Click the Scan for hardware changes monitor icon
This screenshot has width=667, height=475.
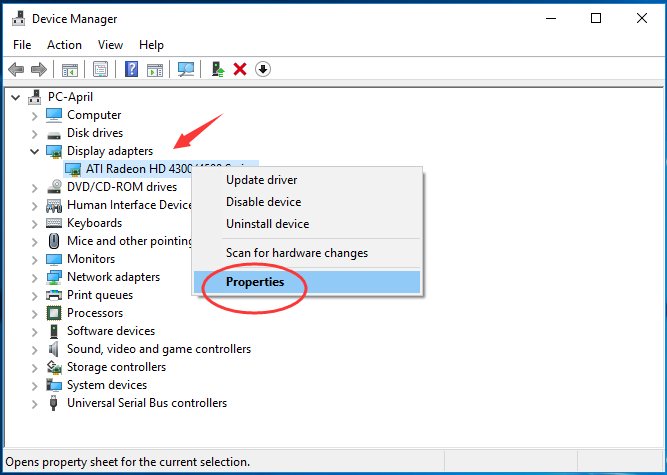(x=186, y=69)
